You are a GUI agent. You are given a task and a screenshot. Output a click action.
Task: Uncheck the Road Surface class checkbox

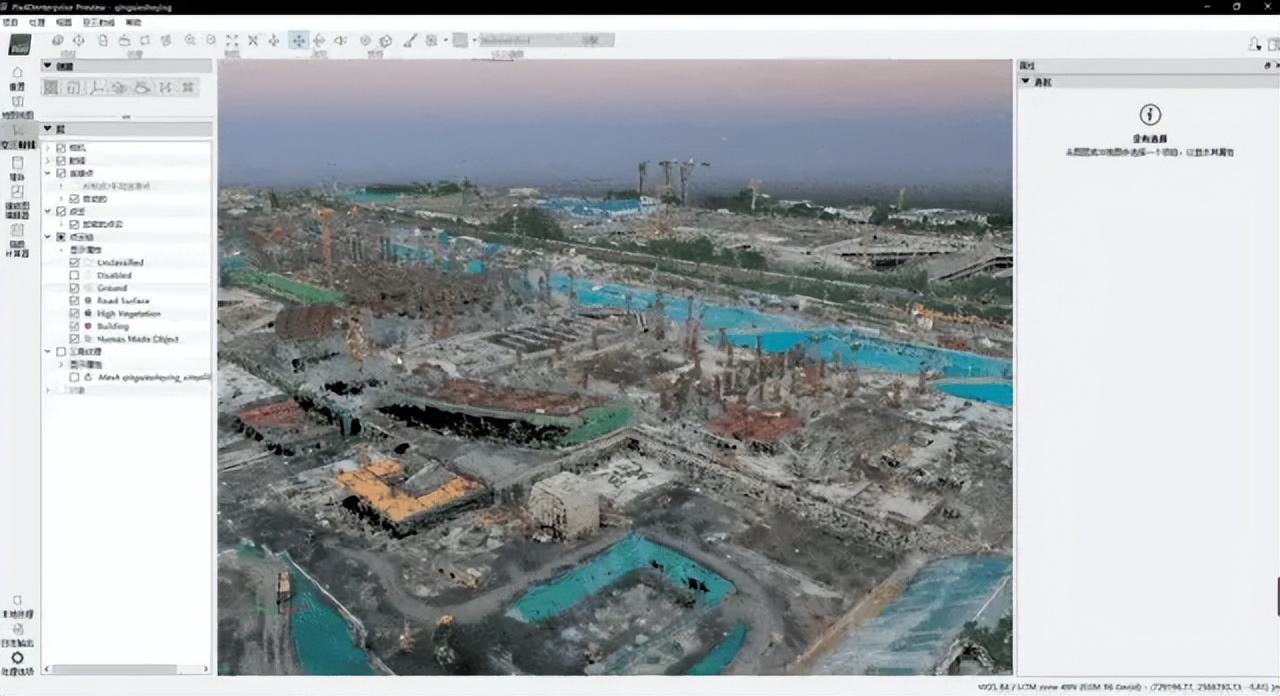click(75, 300)
